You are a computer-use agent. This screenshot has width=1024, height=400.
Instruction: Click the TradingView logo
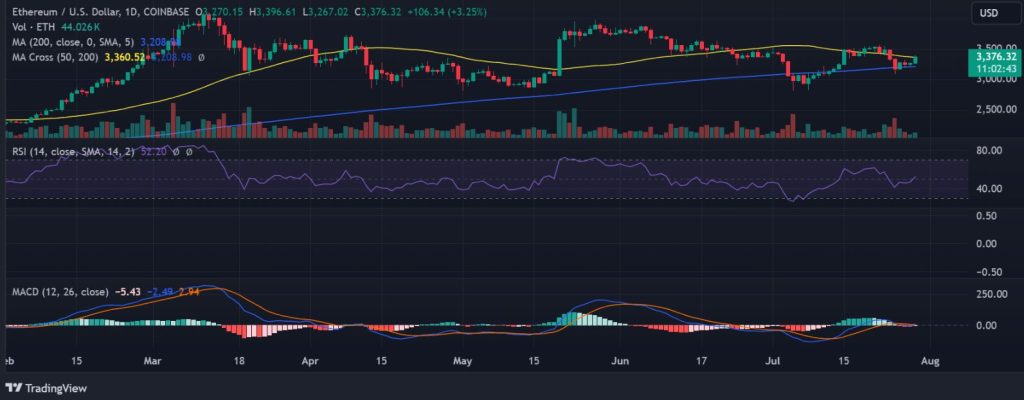pyautogui.click(x=46, y=388)
